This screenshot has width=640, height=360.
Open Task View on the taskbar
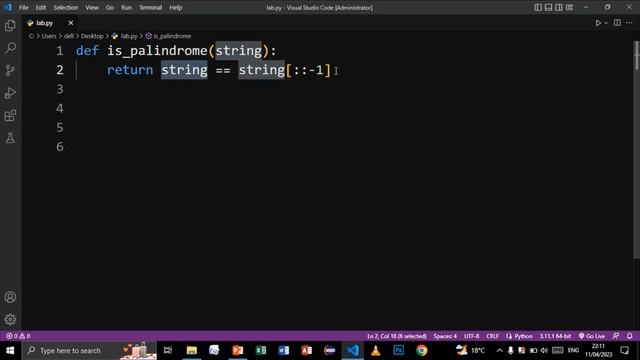[168, 351]
